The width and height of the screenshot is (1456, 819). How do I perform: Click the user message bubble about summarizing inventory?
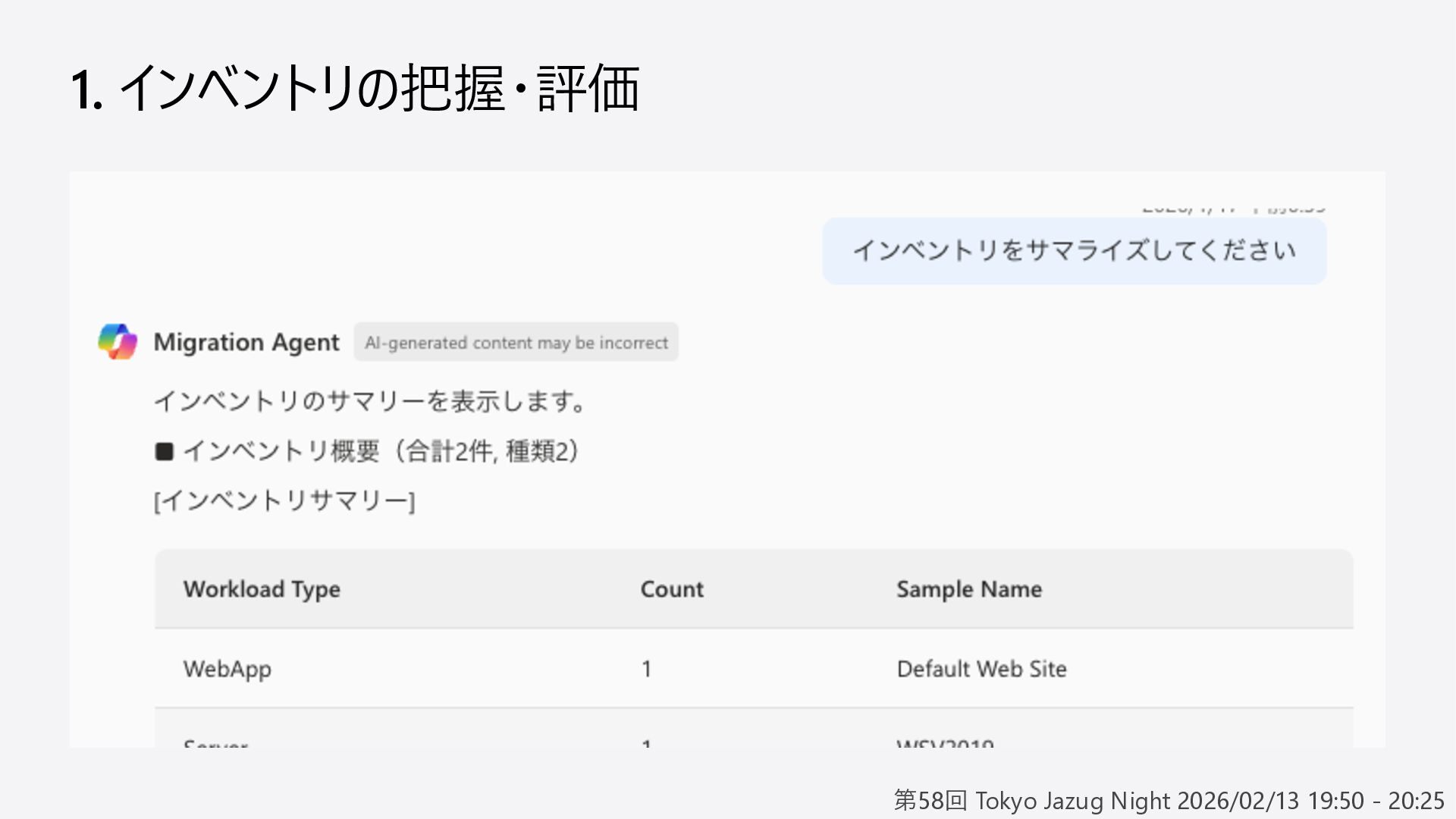click(x=1074, y=251)
